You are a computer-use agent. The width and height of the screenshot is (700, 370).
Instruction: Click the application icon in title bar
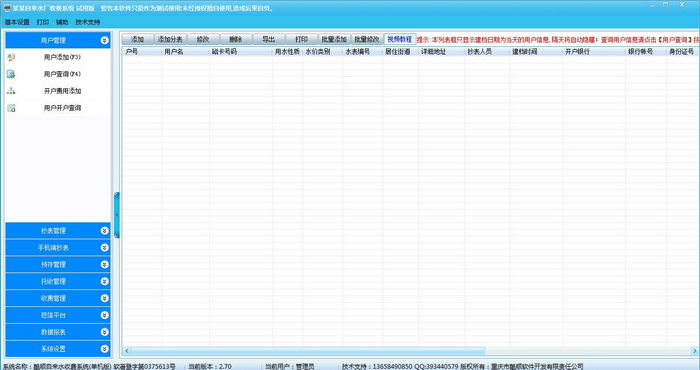(7, 8)
